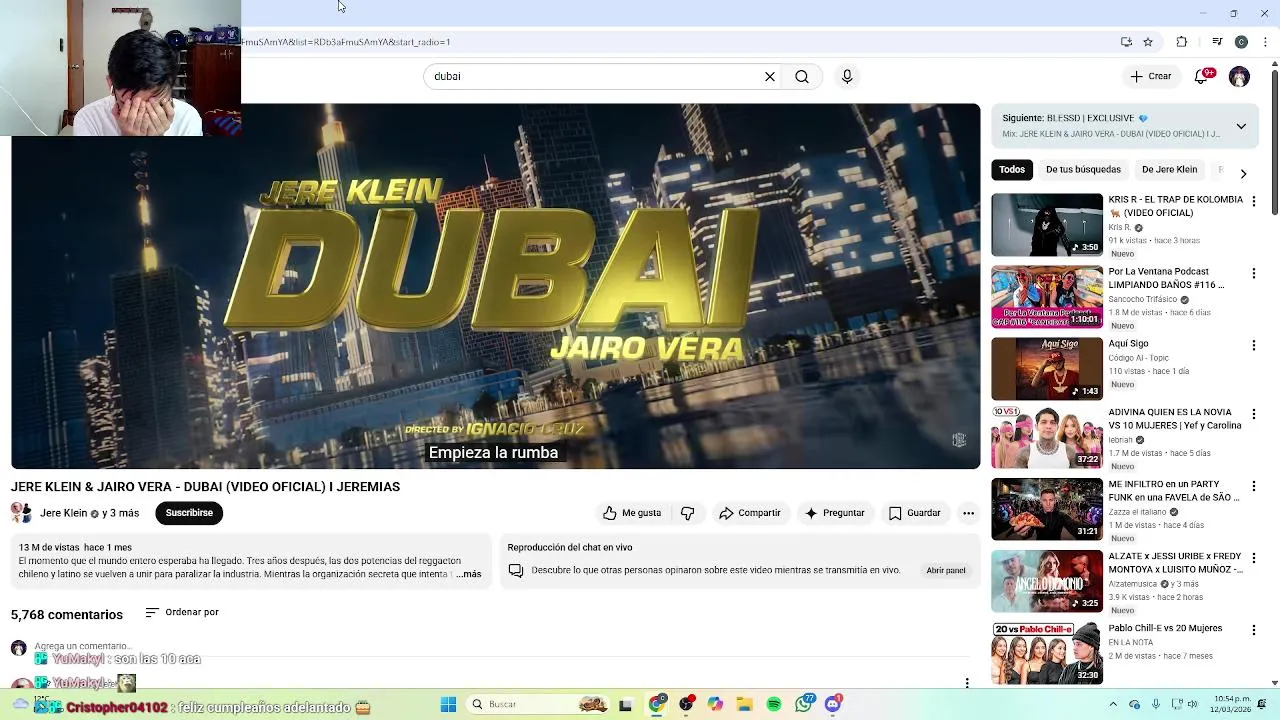This screenshot has height=720, width=1280.
Task: Dislike the video with thumbs down
Action: [x=688, y=513]
